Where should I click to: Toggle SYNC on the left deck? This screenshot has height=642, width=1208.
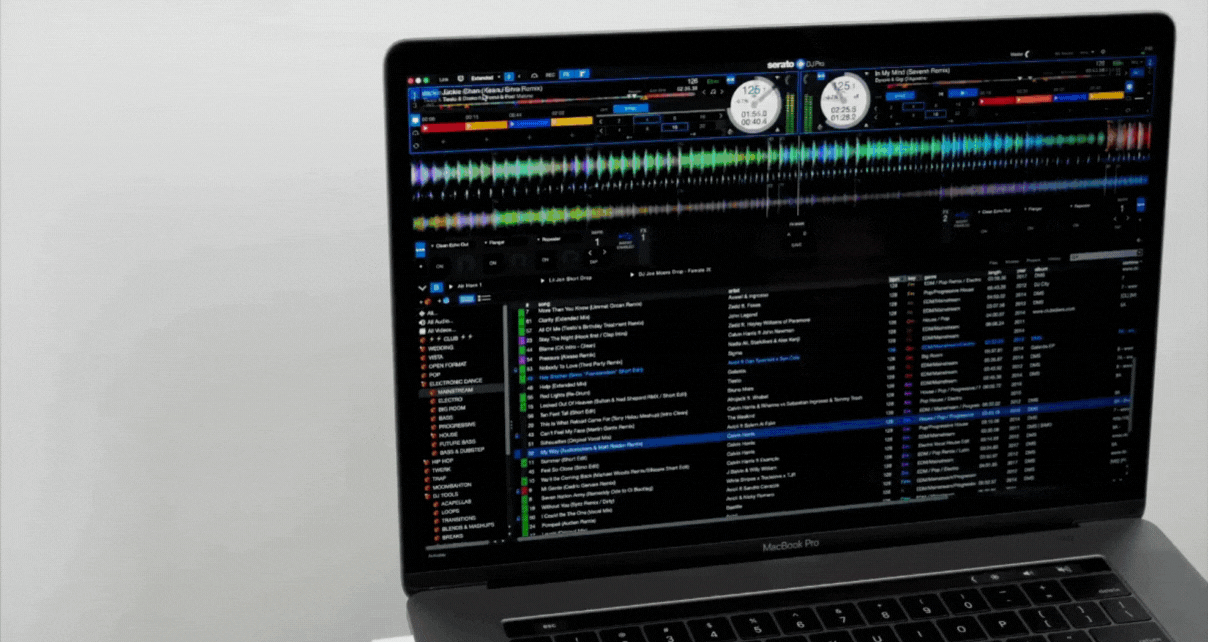click(x=630, y=108)
